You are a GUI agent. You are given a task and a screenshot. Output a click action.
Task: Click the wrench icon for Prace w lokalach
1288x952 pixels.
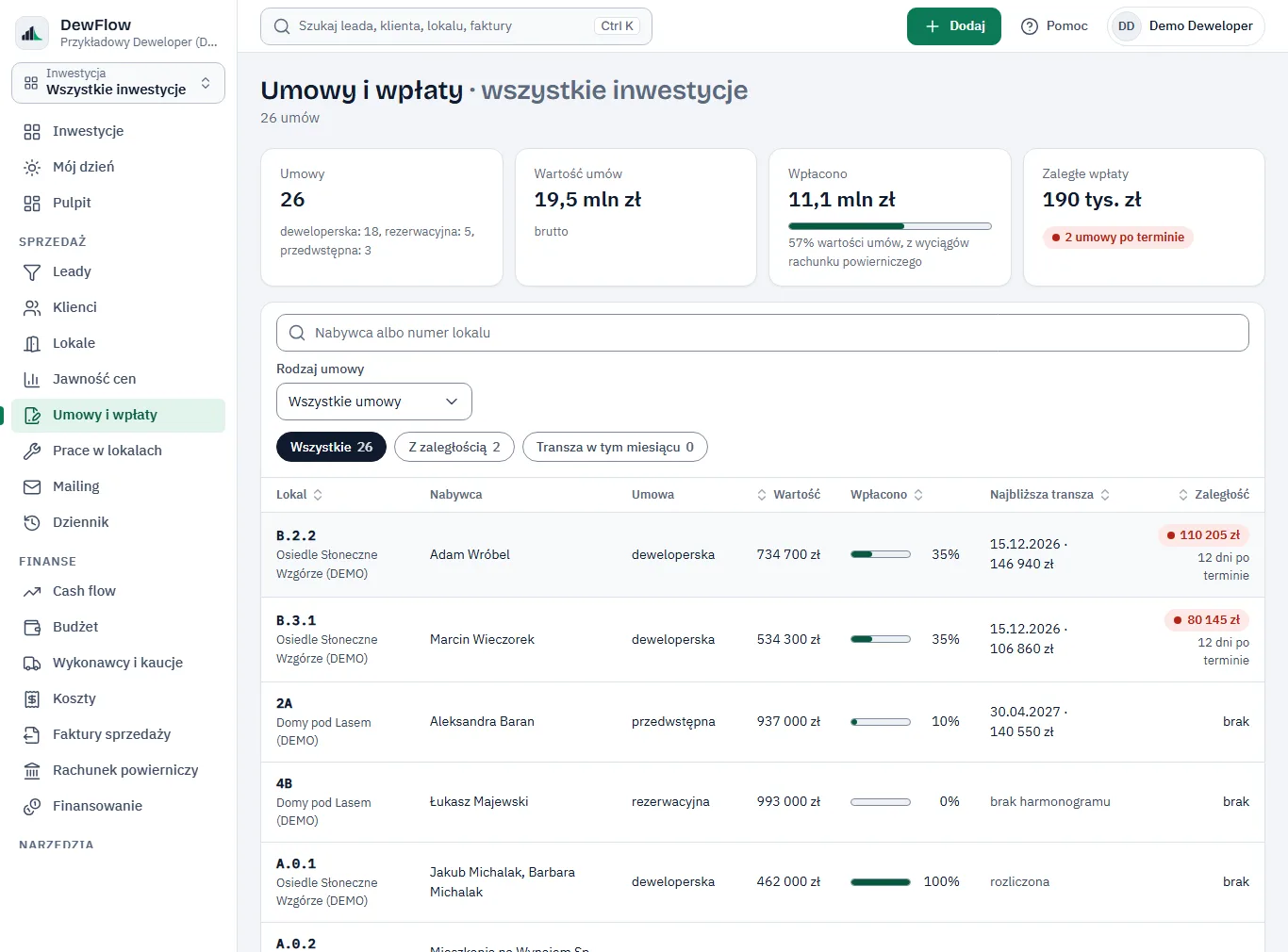coord(32,451)
